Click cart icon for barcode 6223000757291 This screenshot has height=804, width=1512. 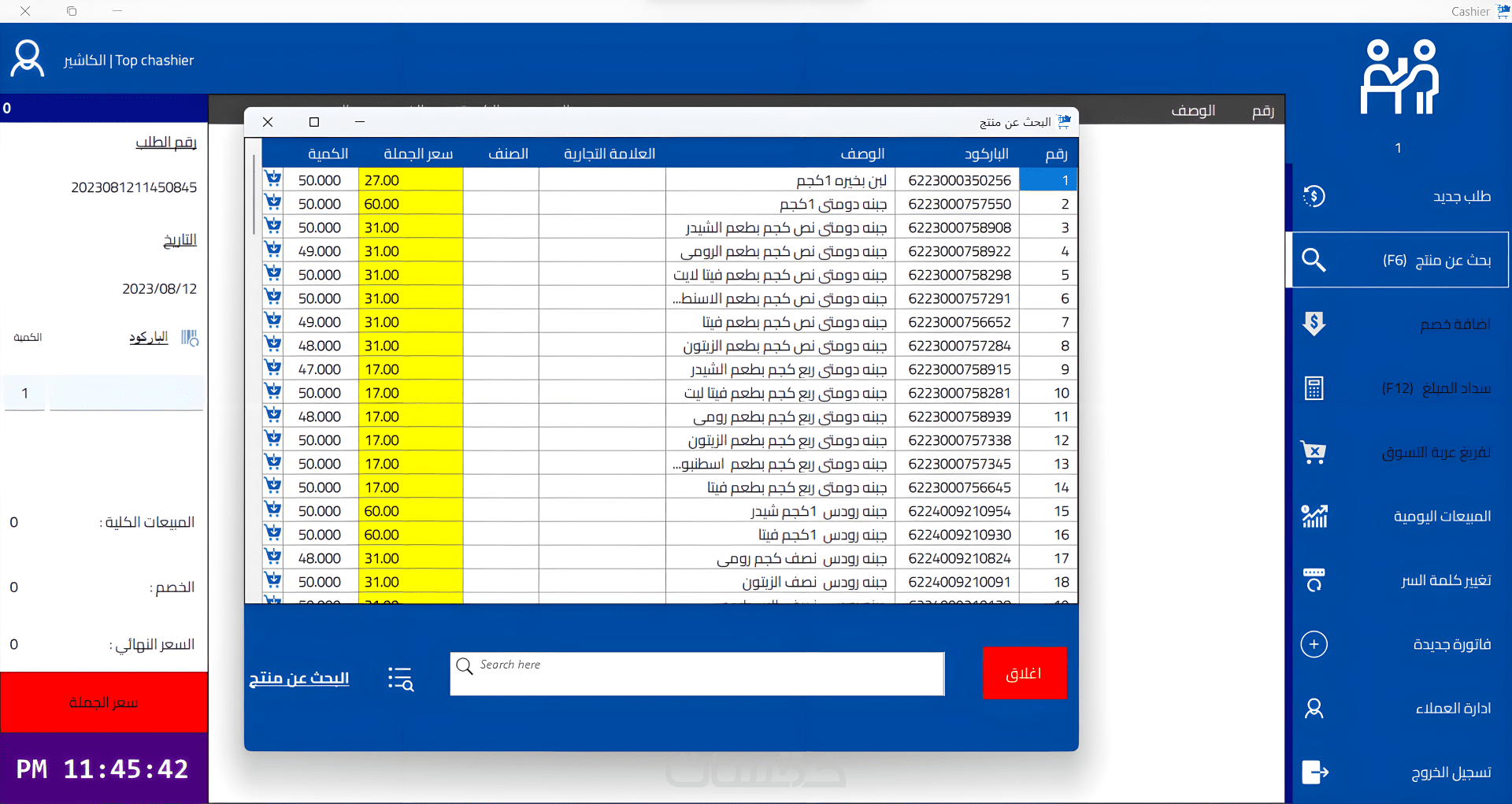(273, 298)
